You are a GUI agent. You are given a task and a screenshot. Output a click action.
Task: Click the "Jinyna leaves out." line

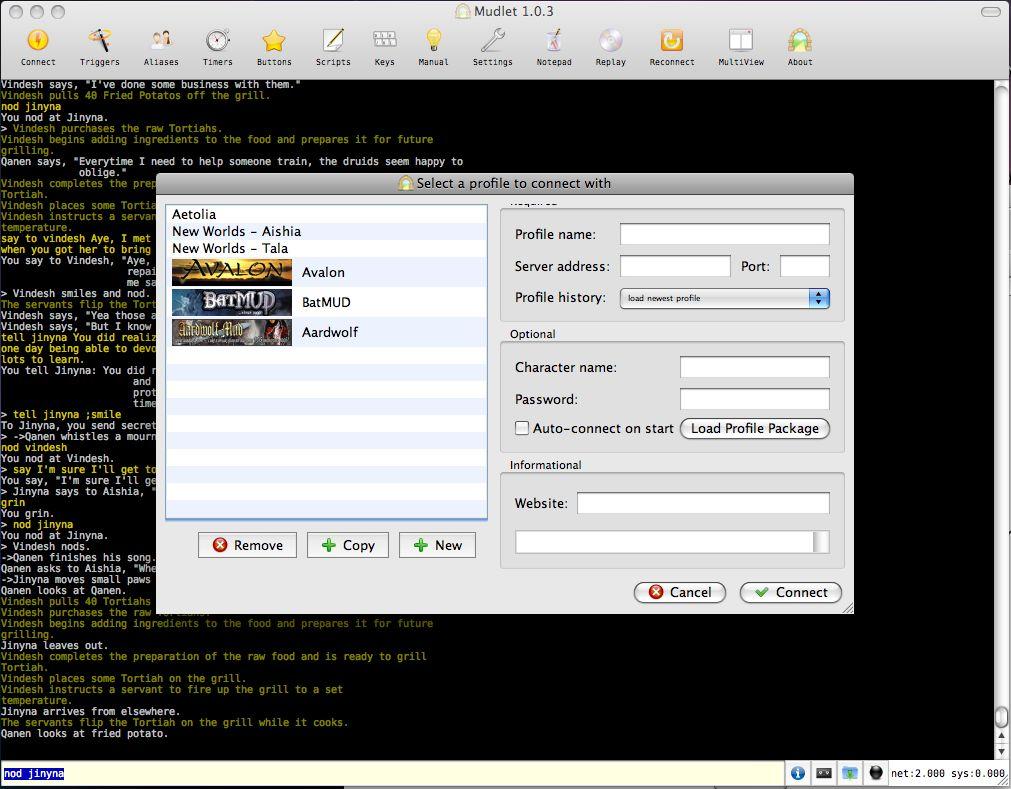[55, 645]
